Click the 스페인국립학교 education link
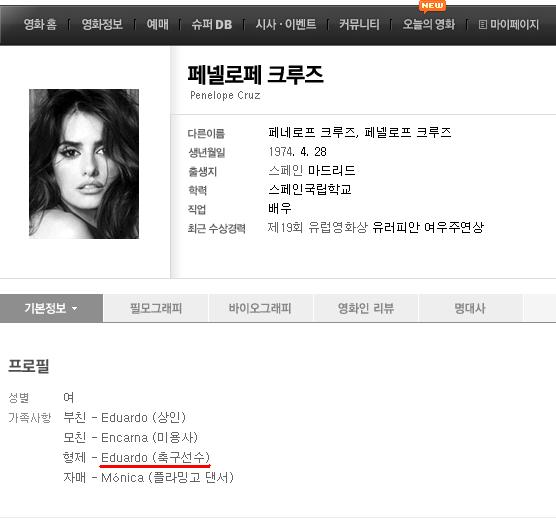 pos(310,189)
